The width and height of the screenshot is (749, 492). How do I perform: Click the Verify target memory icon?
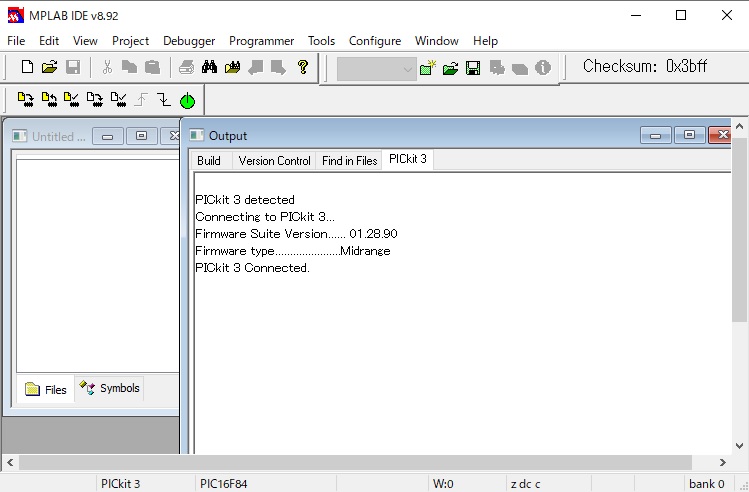pyautogui.click(x=72, y=99)
